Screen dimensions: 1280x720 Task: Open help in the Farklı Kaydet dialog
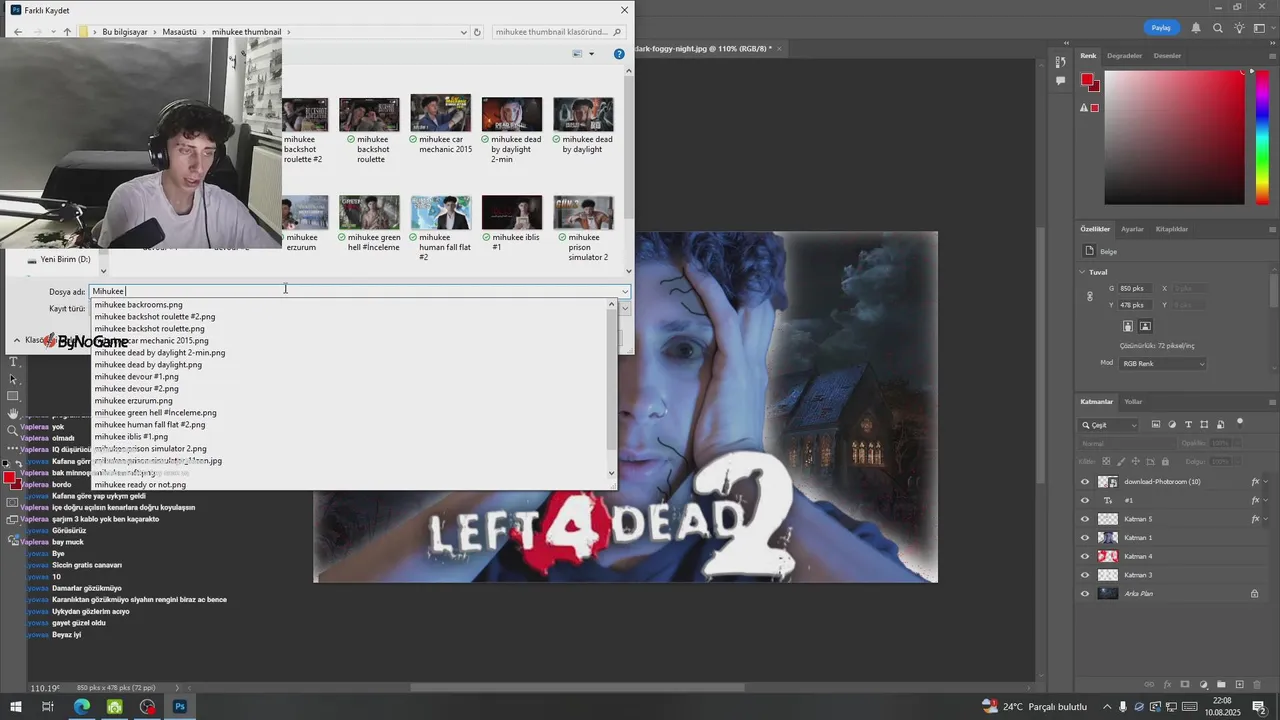[619, 54]
